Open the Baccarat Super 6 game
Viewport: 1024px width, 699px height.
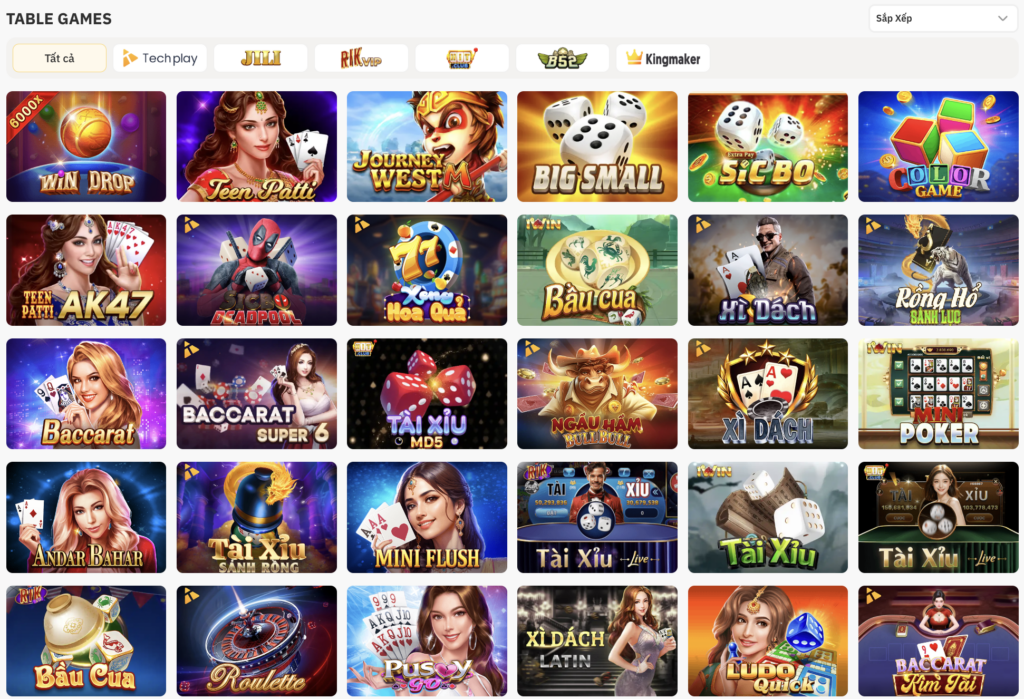[x=257, y=393]
